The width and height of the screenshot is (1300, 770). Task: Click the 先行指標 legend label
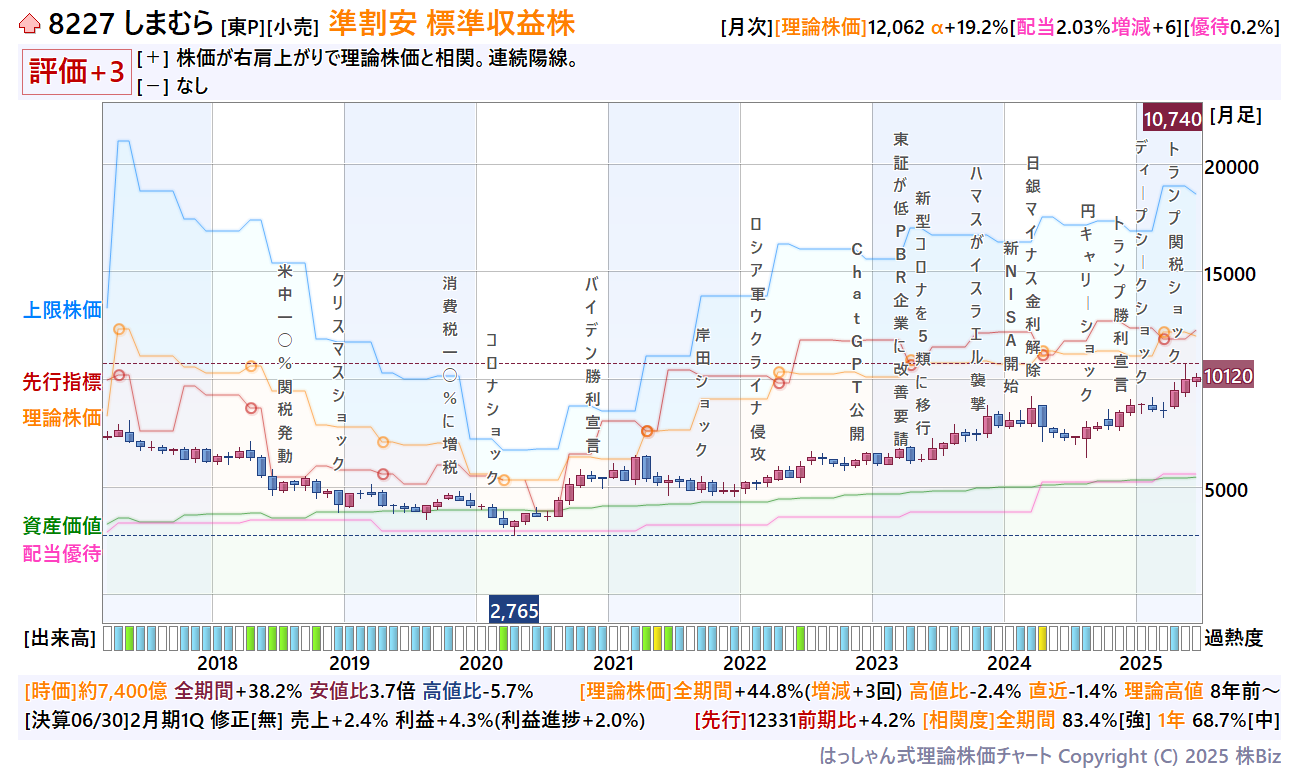tap(62, 381)
